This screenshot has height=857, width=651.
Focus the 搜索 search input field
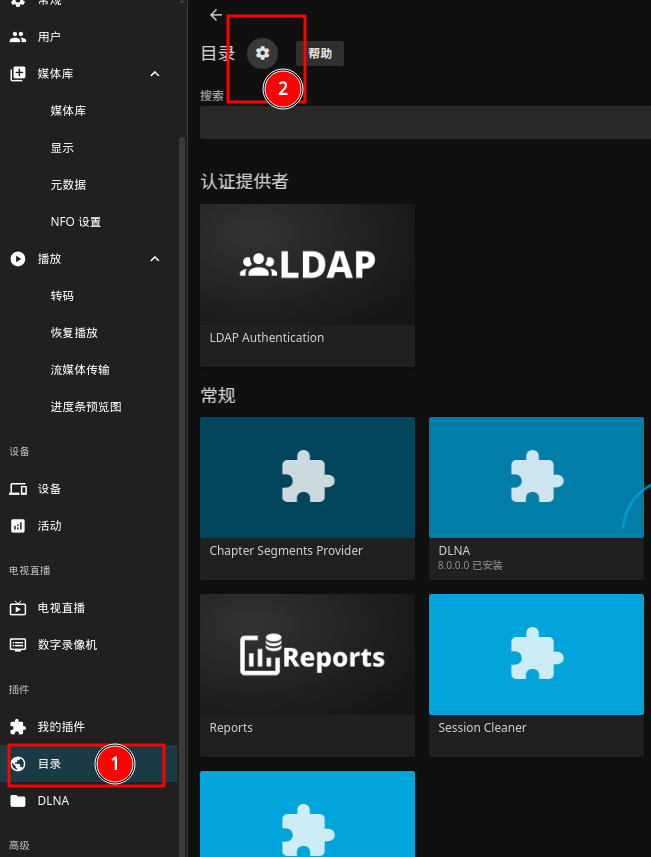pyautogui.click(x=425, y=122)
